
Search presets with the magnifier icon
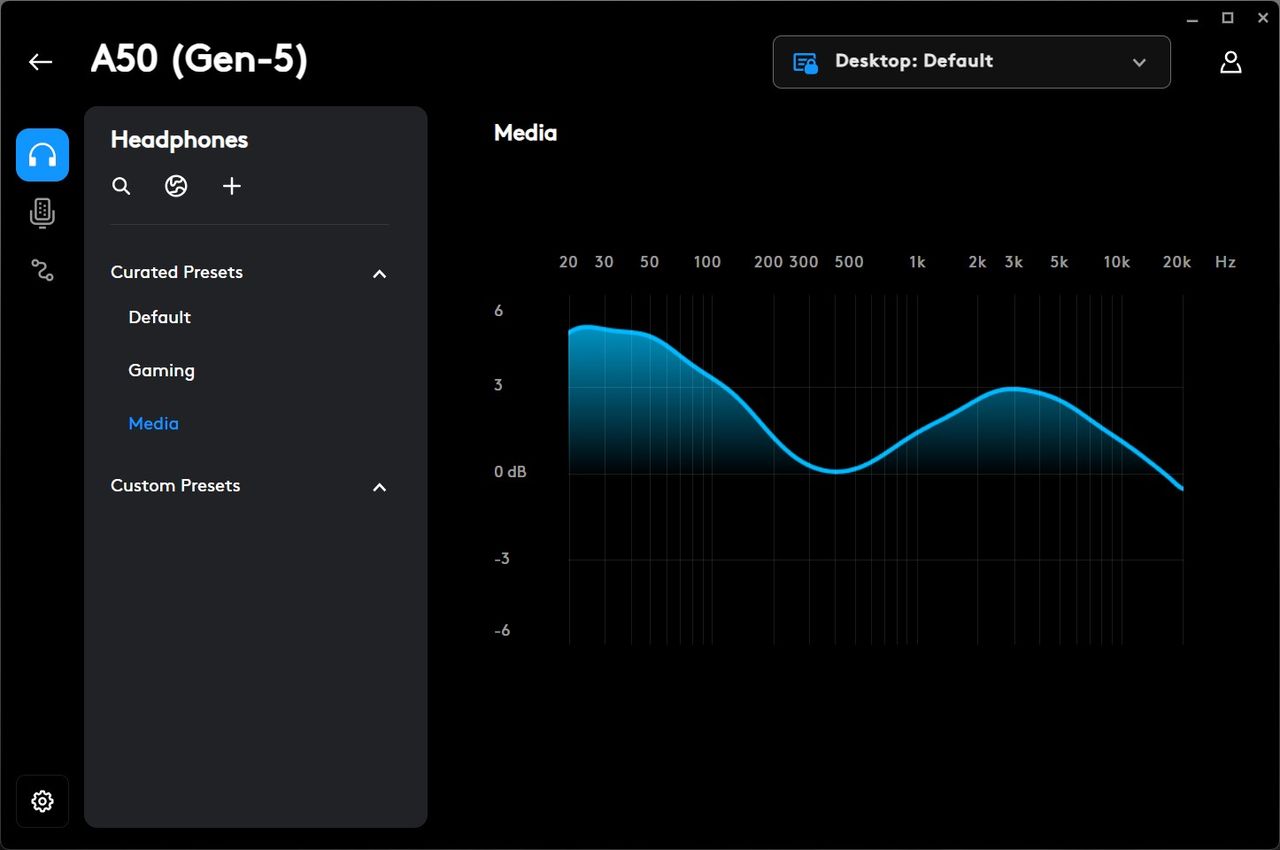(121, 186)
